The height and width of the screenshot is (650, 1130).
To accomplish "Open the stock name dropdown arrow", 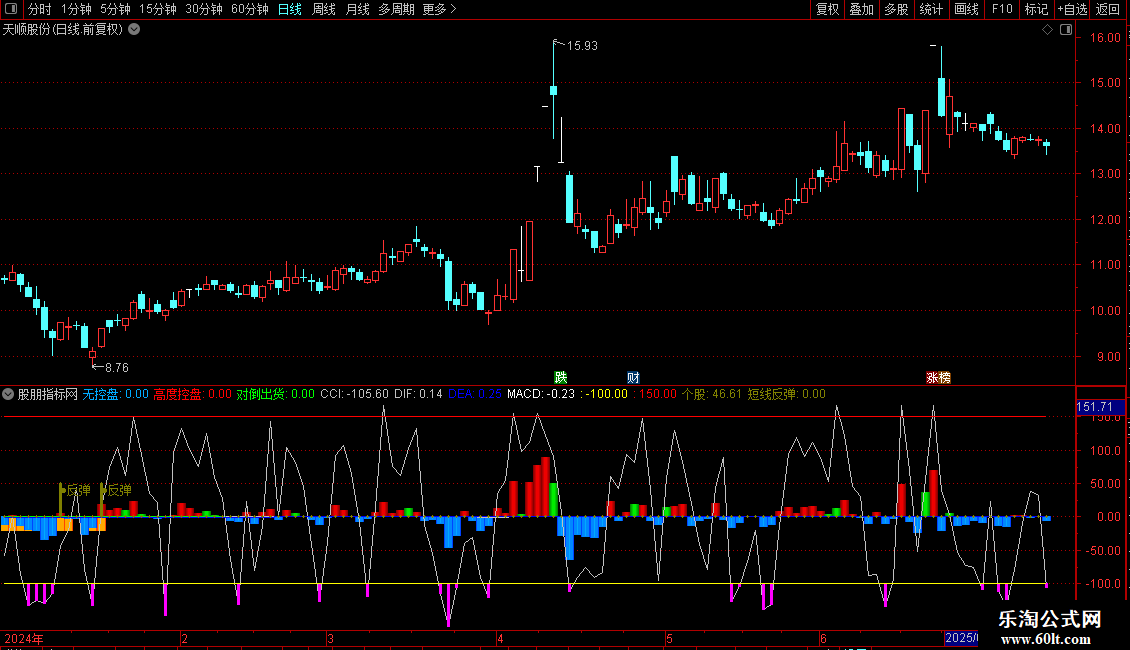I will [134, 30].
